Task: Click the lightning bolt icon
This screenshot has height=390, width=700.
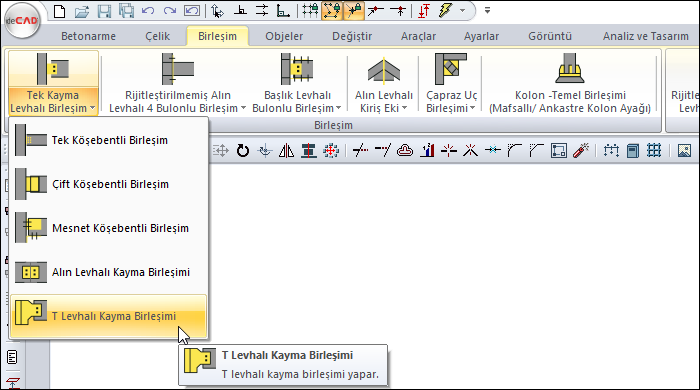Action: pyautogui.click(x=446, y=11)
